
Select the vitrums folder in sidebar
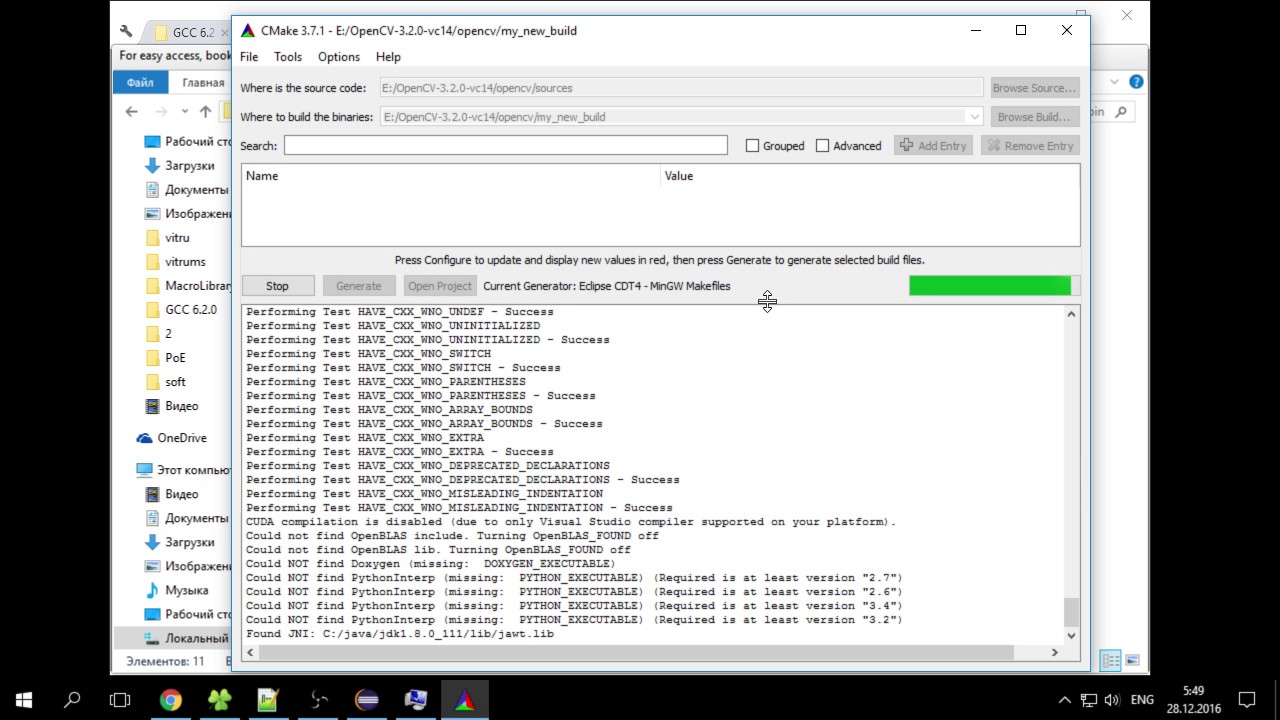click(x=185, y=262)
